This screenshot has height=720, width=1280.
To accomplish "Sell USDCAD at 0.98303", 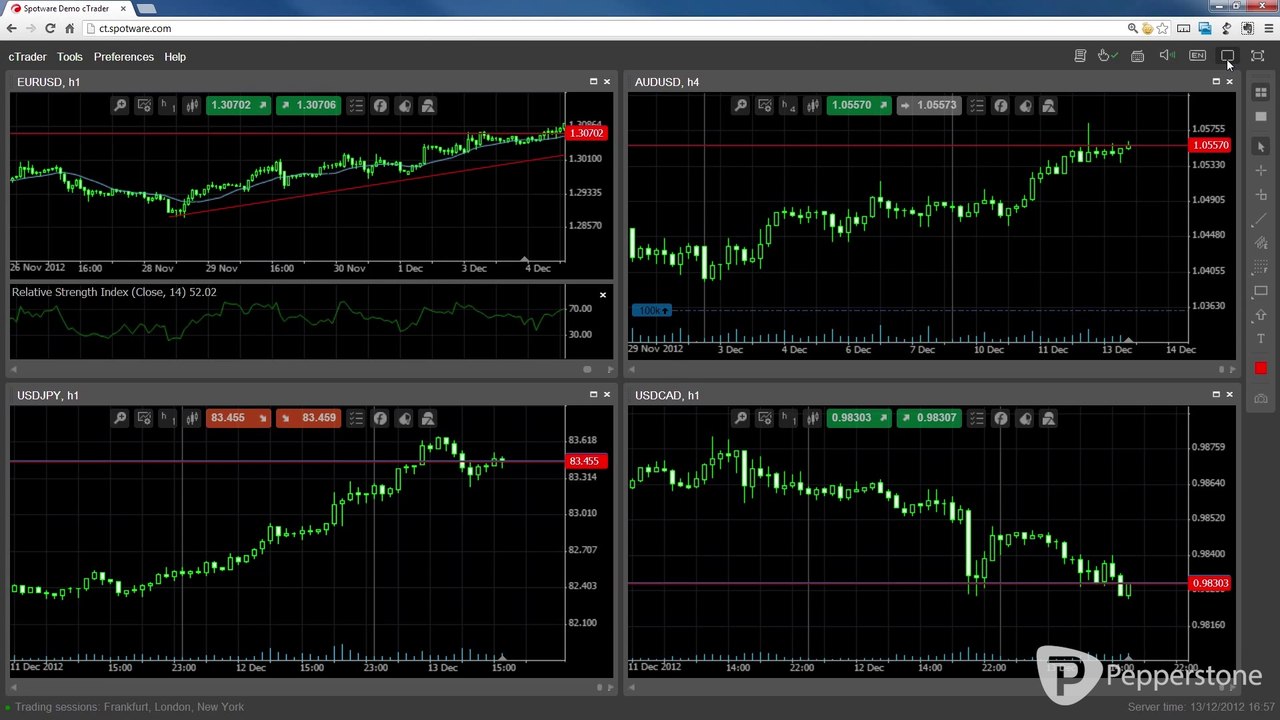I will pyautogui.click(x=858, y=418).
